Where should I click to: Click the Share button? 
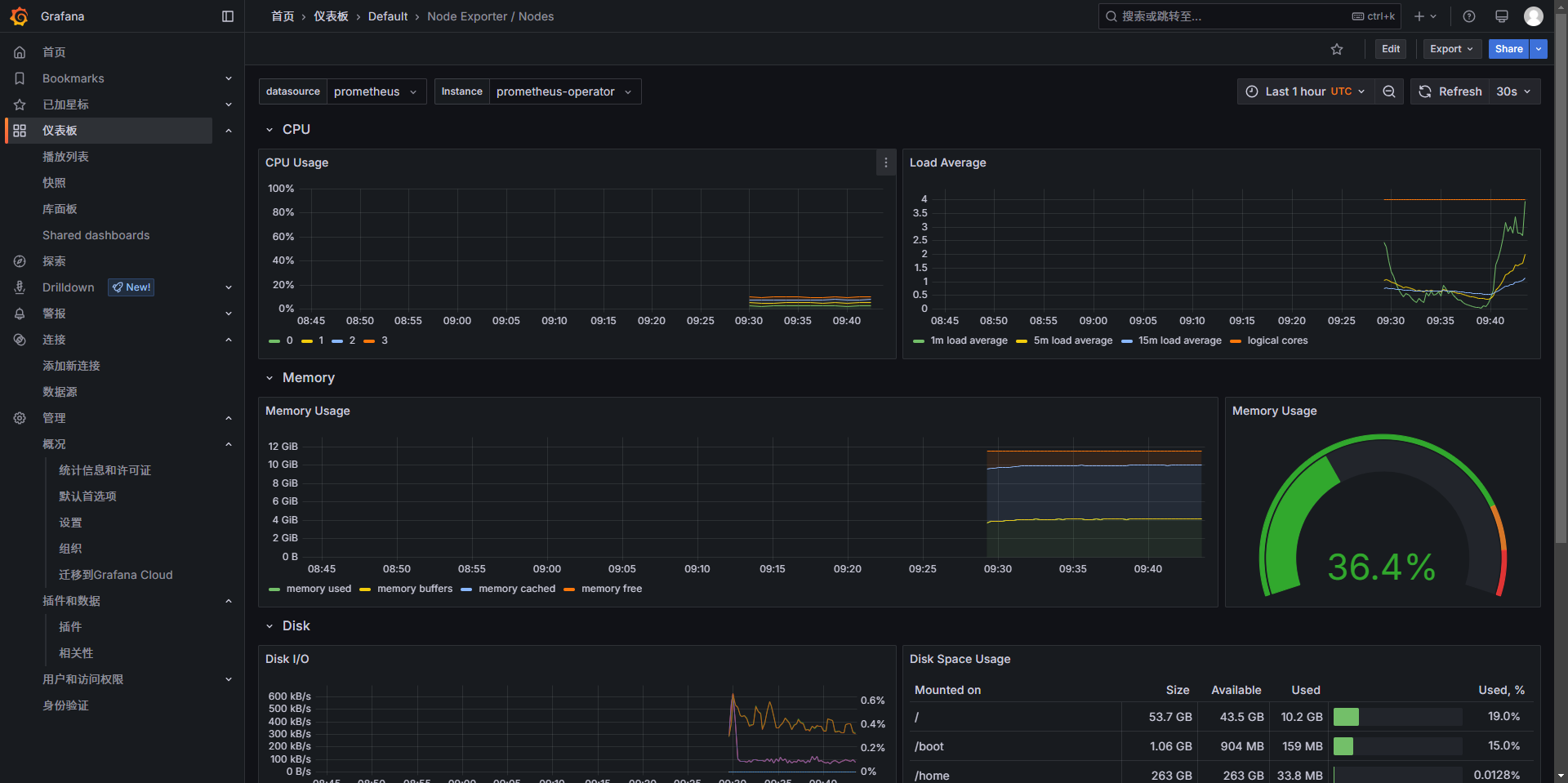coord(1509,49)
